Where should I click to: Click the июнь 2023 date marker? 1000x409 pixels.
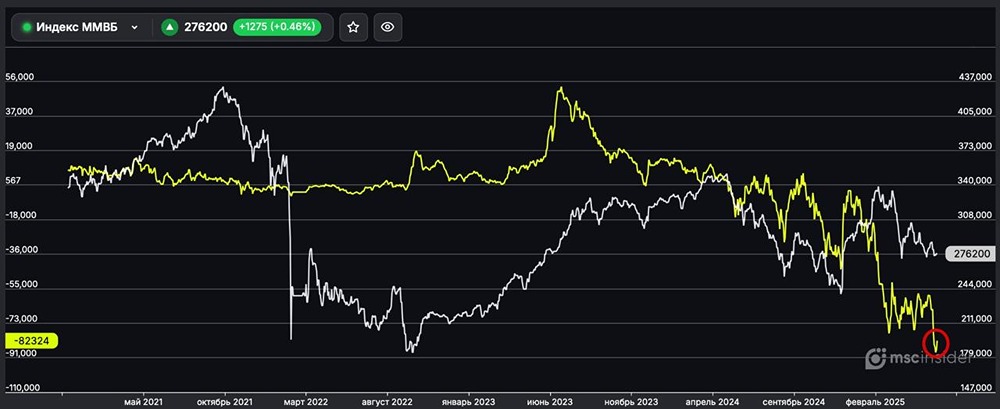coord(550,402)
